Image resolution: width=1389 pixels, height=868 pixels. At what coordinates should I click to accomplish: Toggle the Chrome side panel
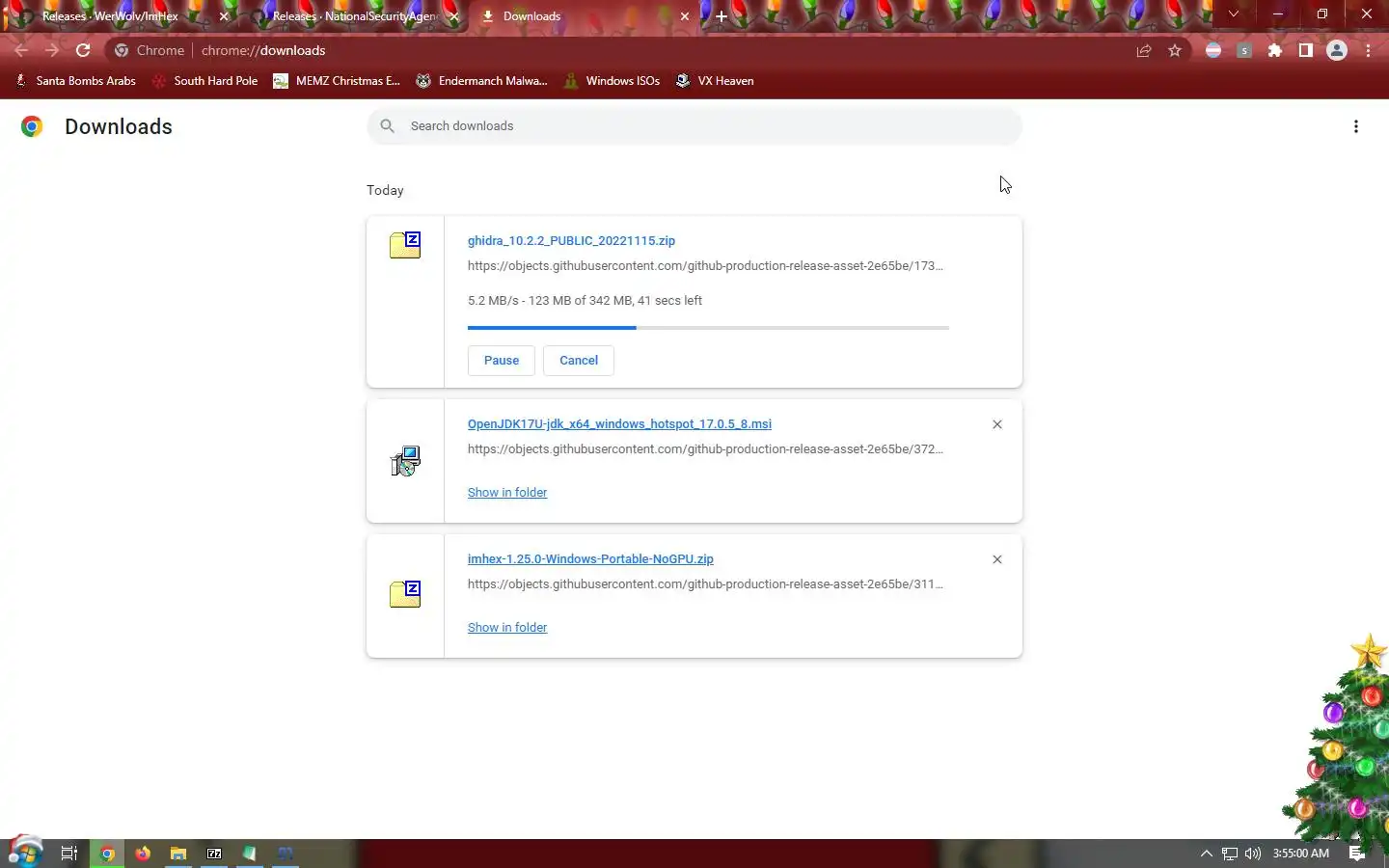coord(1306,51)
